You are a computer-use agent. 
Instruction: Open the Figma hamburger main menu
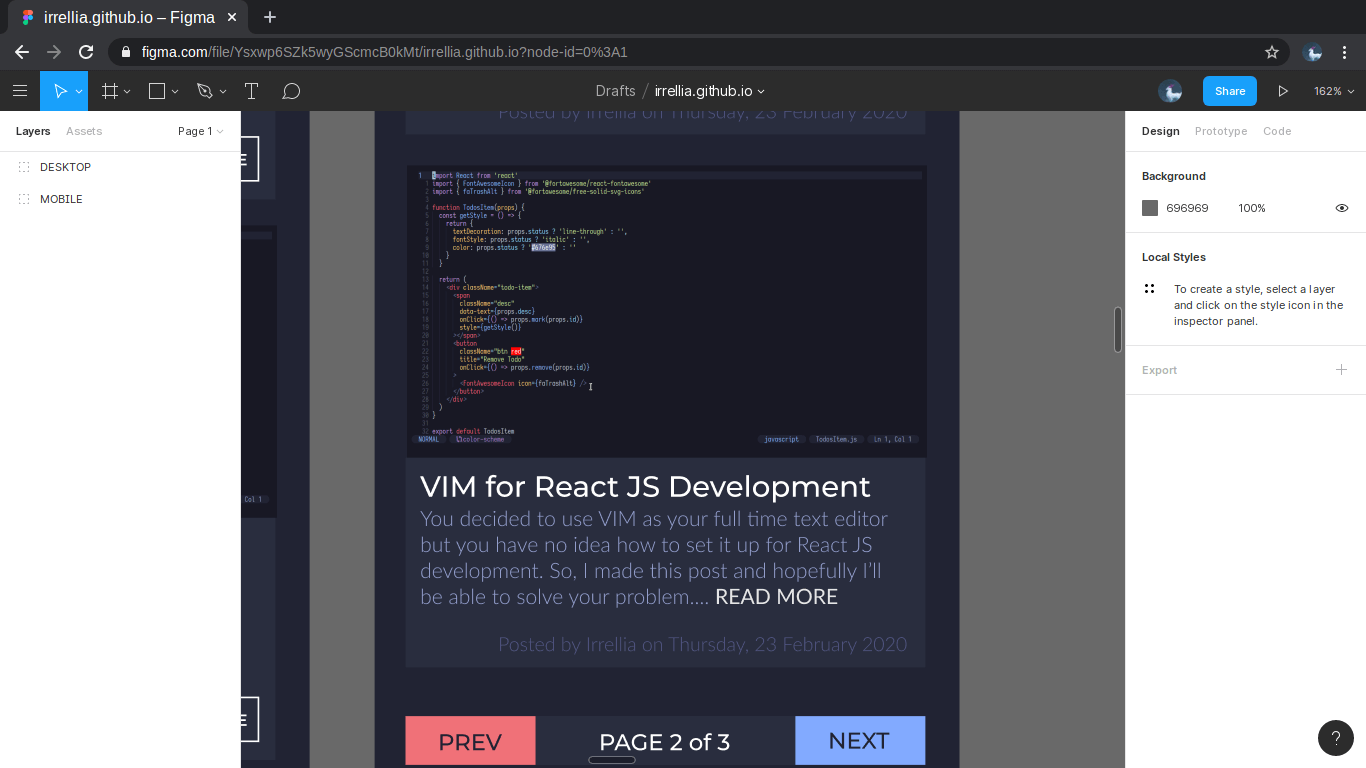pos(20,91)
